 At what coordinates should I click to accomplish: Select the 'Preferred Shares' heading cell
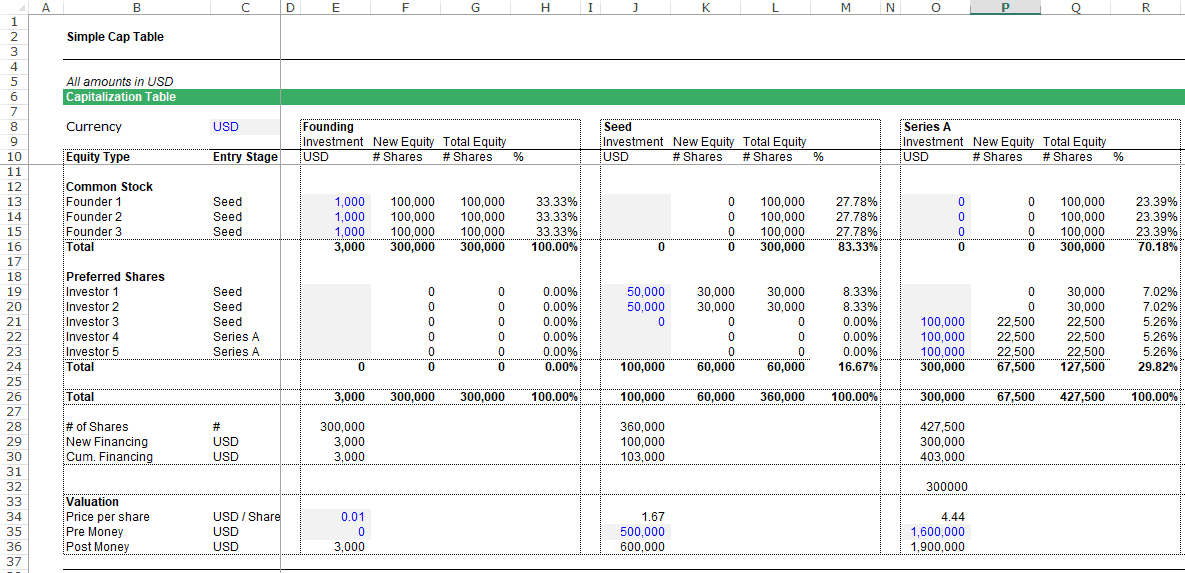point(115,277)
